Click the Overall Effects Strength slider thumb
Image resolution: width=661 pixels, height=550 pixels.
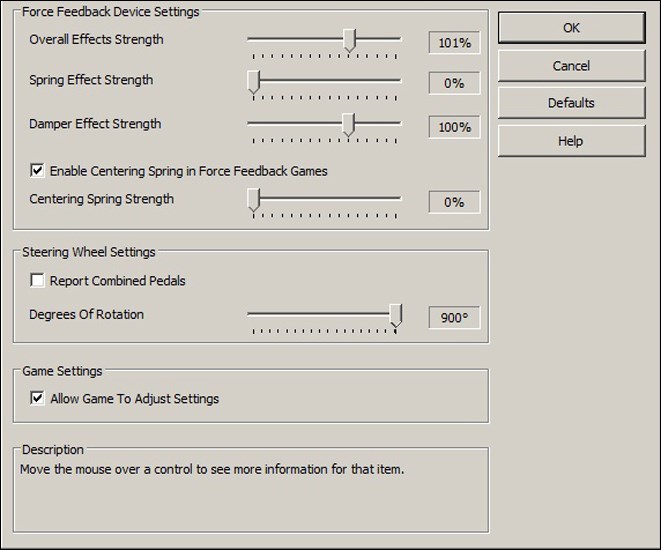(349, 40)
